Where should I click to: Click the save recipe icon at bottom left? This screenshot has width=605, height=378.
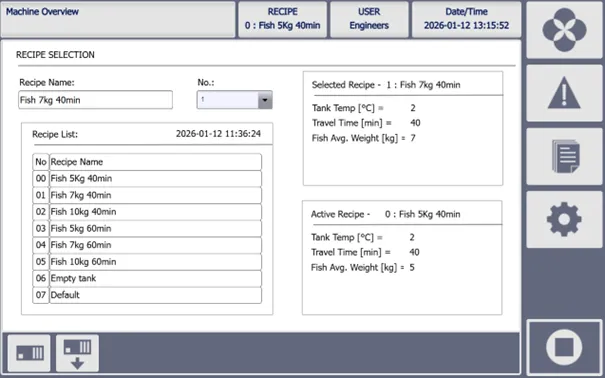29,353
